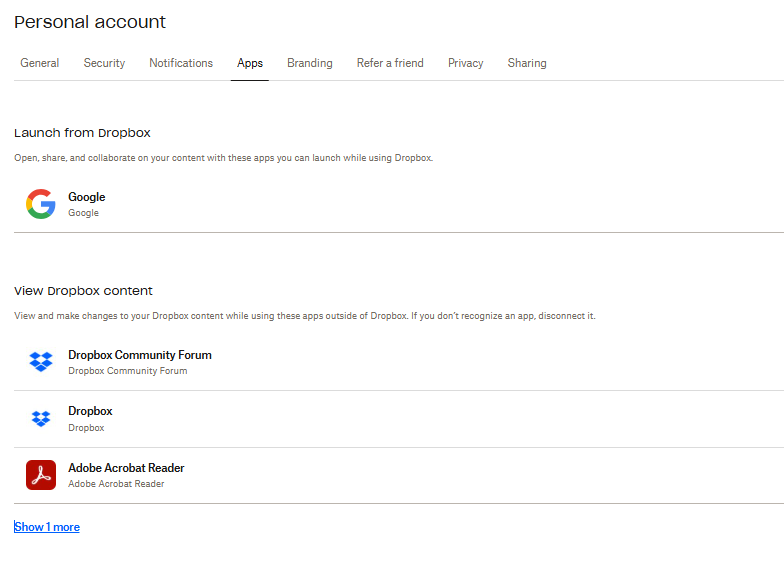Click the Launch from Dropbox section heading

tap(82, 133)
